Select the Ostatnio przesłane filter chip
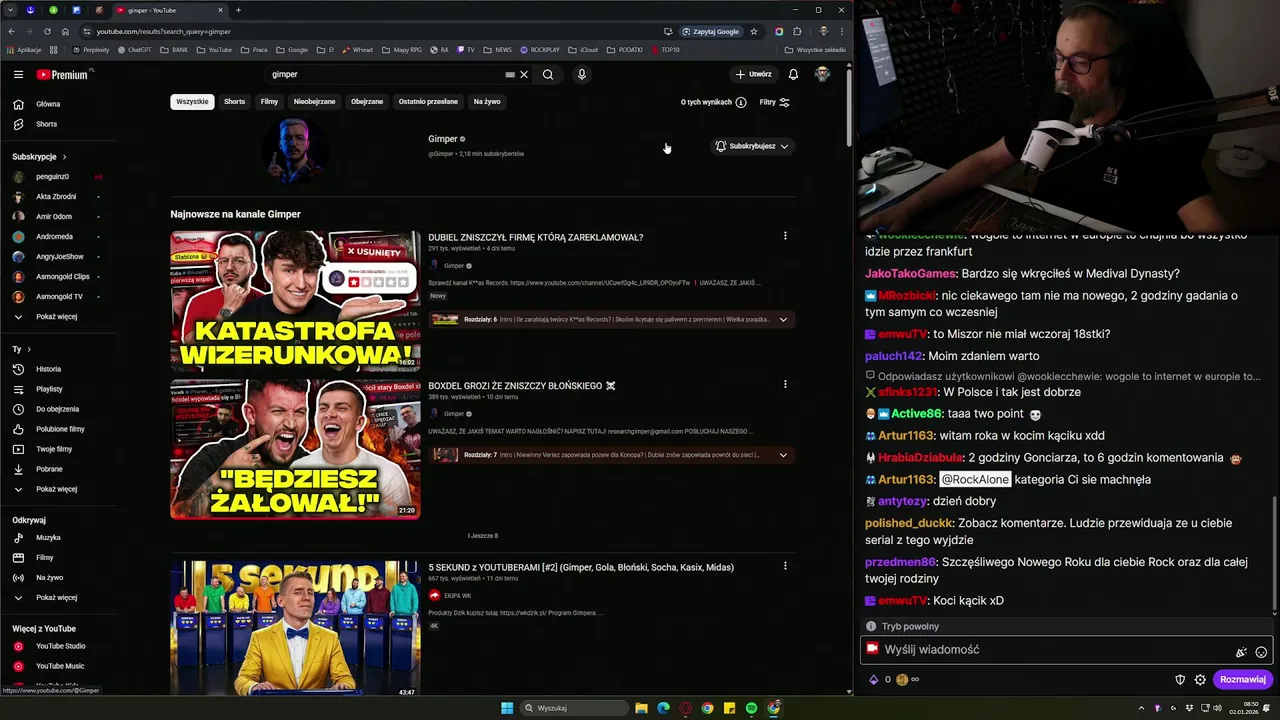The image size is (1280, 720). click(x=428, y=101)
